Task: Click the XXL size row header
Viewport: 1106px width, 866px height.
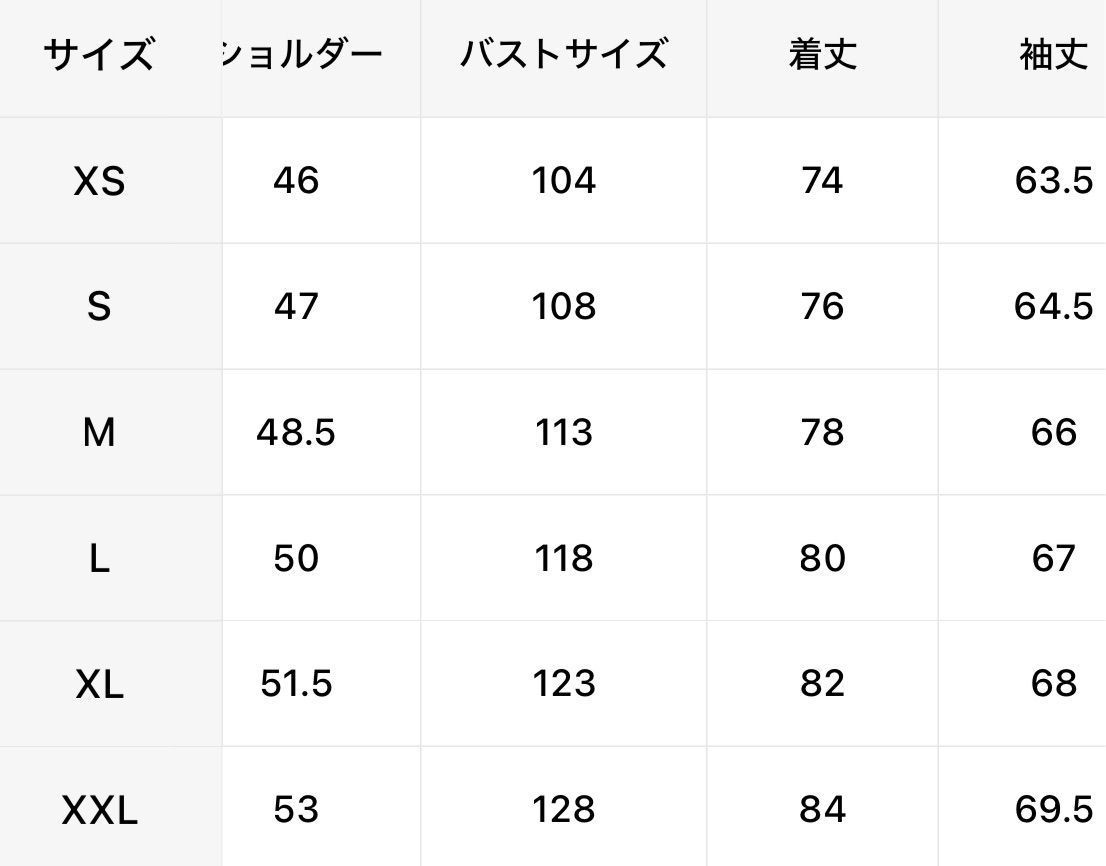Action: [99, 810]
